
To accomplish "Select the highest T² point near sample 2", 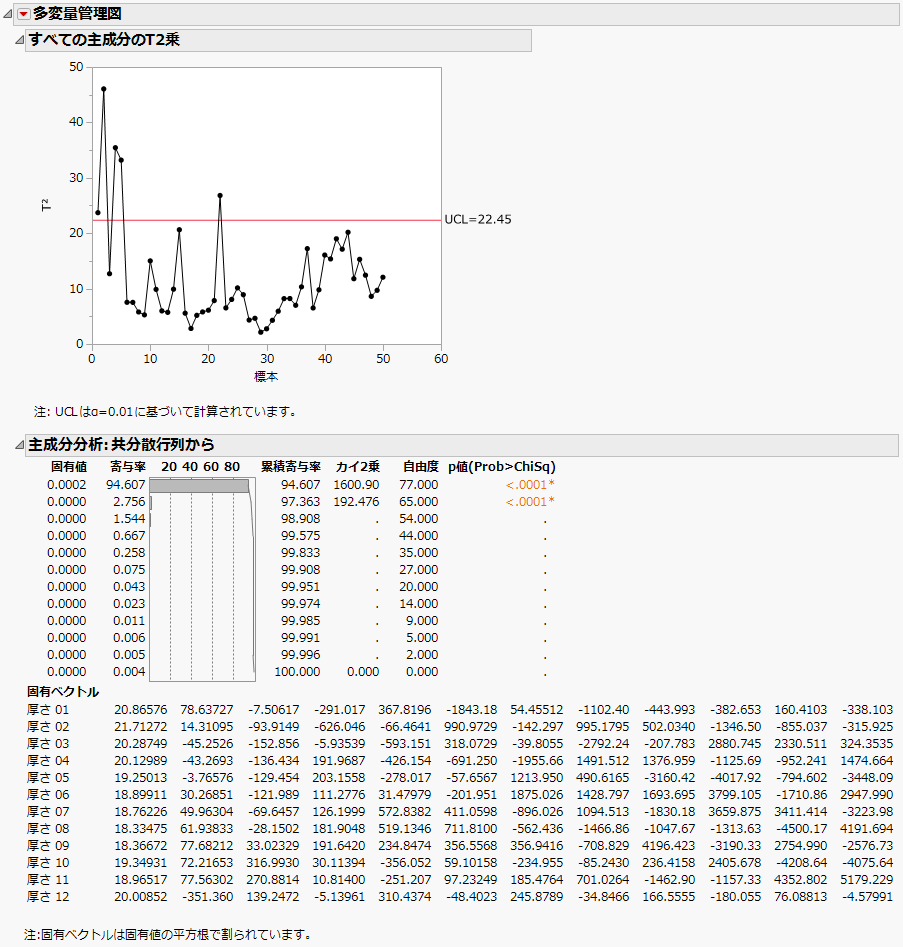I will 104,90.
